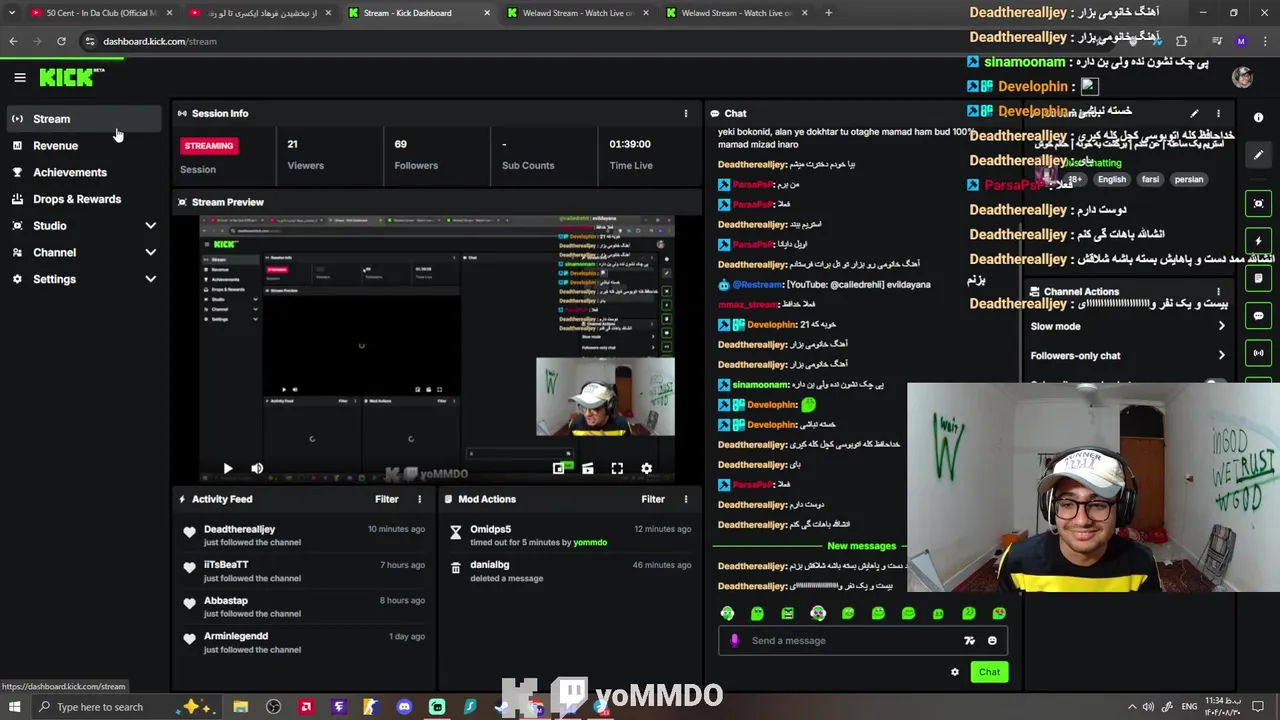Open Channel Actions three-dot options
Screen dimensions: 1280x720
pyautogui.click(x=1218, y=292)
